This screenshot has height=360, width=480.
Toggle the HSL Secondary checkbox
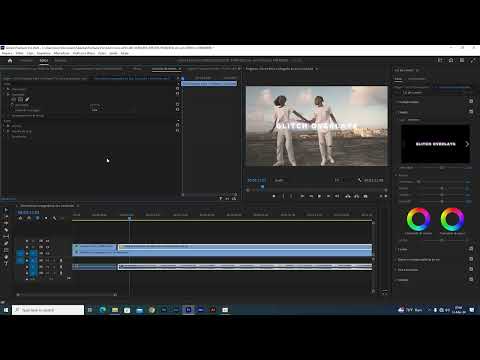click(471, 269)
